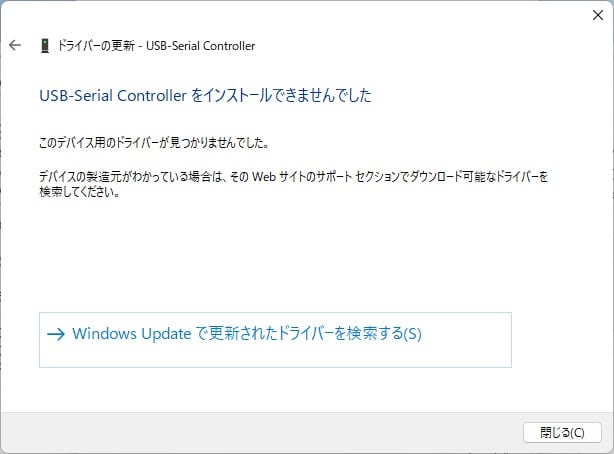Click the word "Web" in the description paragraph

pyautogui.click(x=264, y=177)
